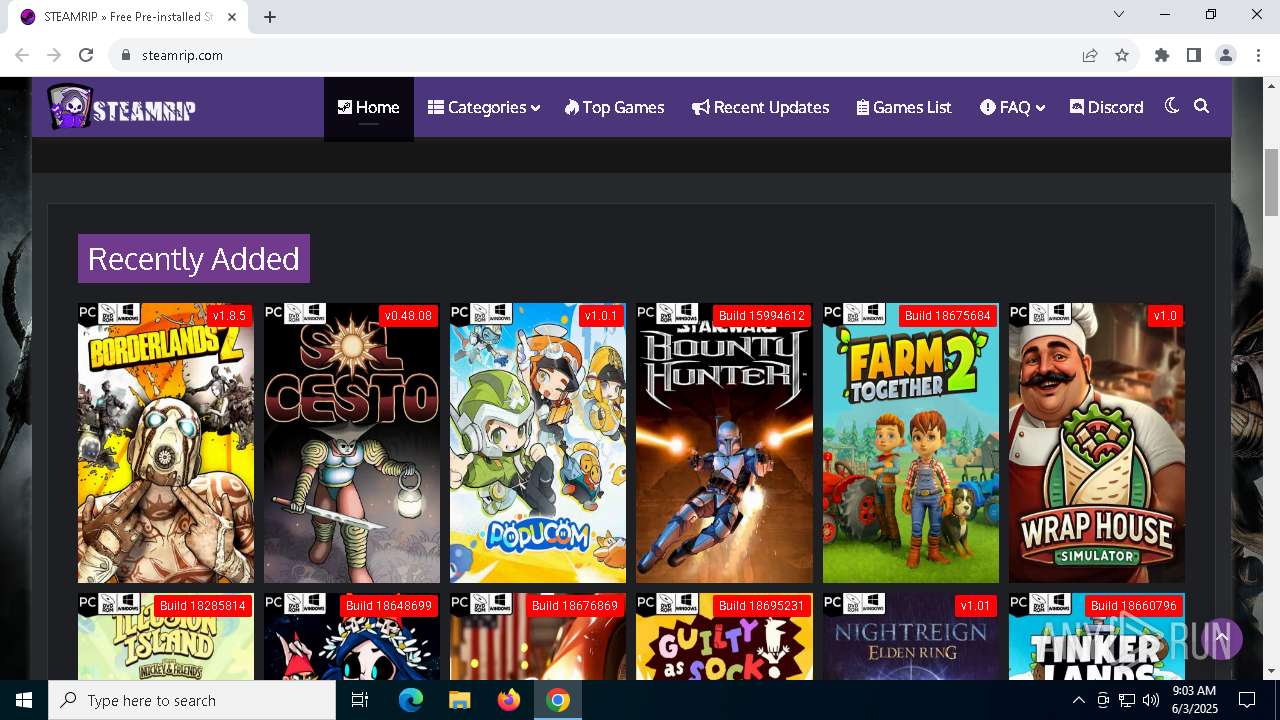The width and height of the screenshot is (1280, 720).
Task: Open File Explorer from taskbar
Action: [460, 700]
